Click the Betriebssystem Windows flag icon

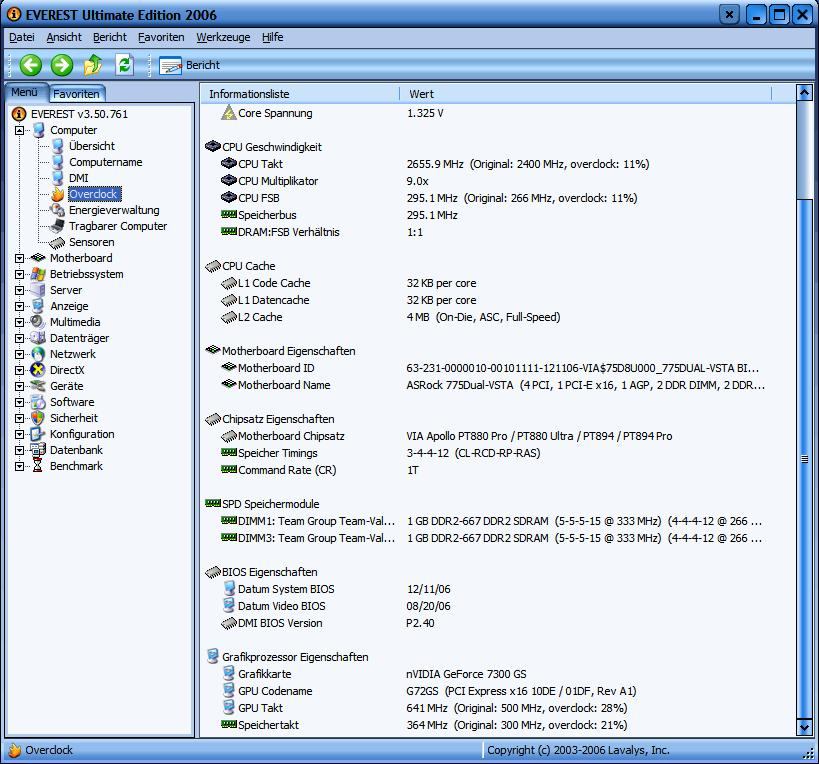pos(38,274)
